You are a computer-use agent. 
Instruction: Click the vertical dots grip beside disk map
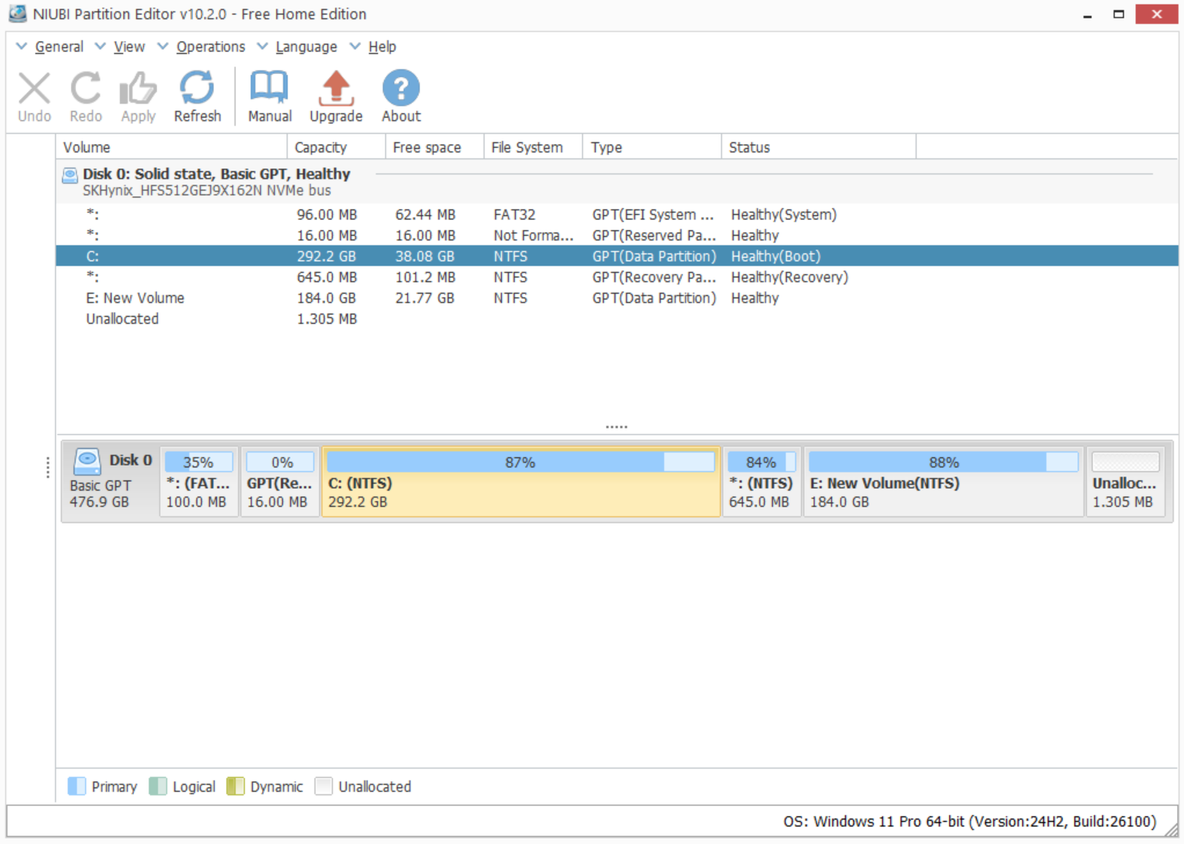click(x=48, y=467)
